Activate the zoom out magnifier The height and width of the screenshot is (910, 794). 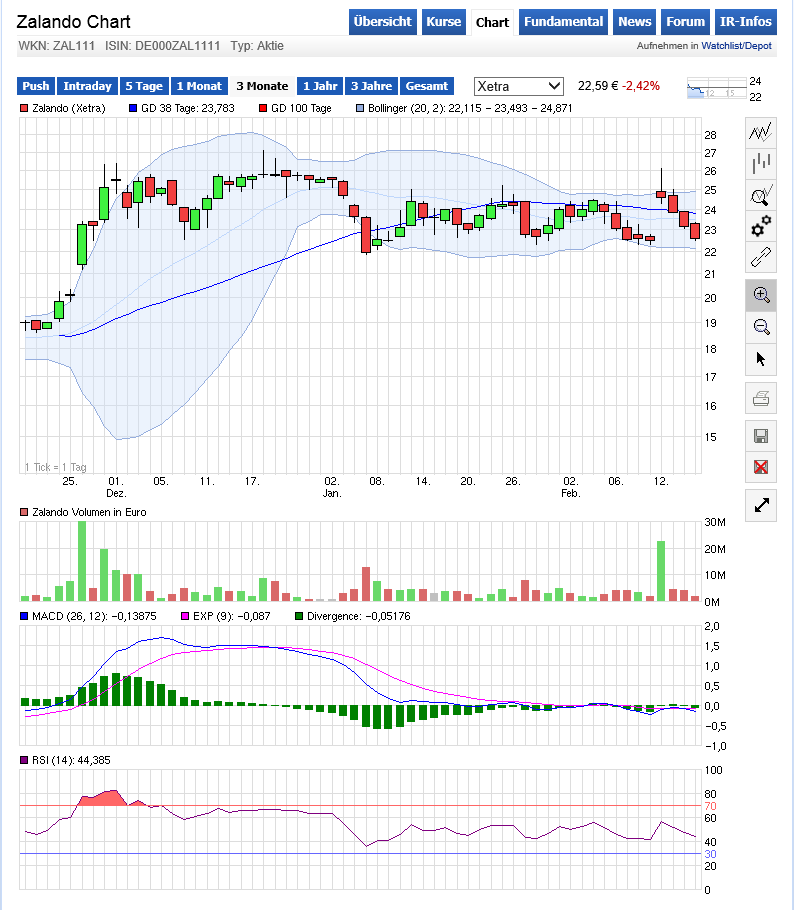tap(760, 327)
